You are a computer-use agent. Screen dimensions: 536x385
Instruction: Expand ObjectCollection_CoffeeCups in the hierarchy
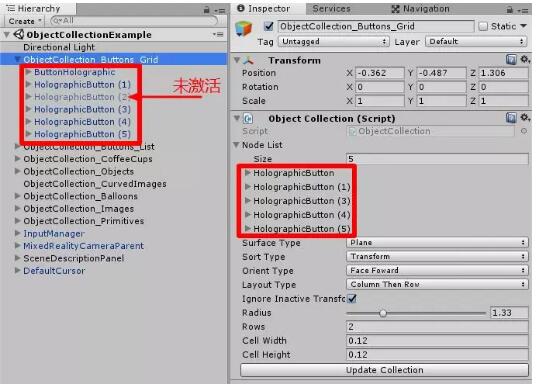pyautogui.click(x=17, y=159)
